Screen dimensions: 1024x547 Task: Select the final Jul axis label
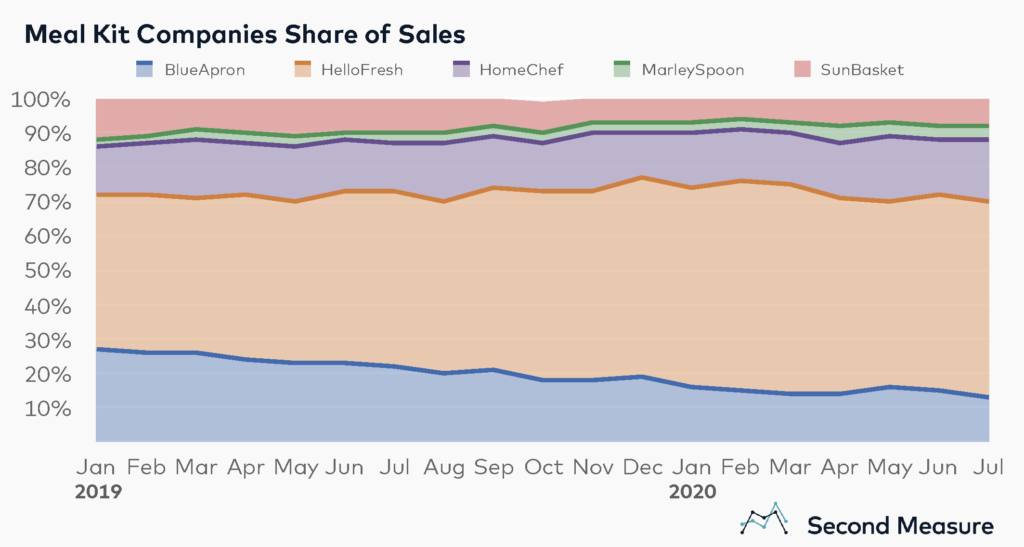pos(989,467)
